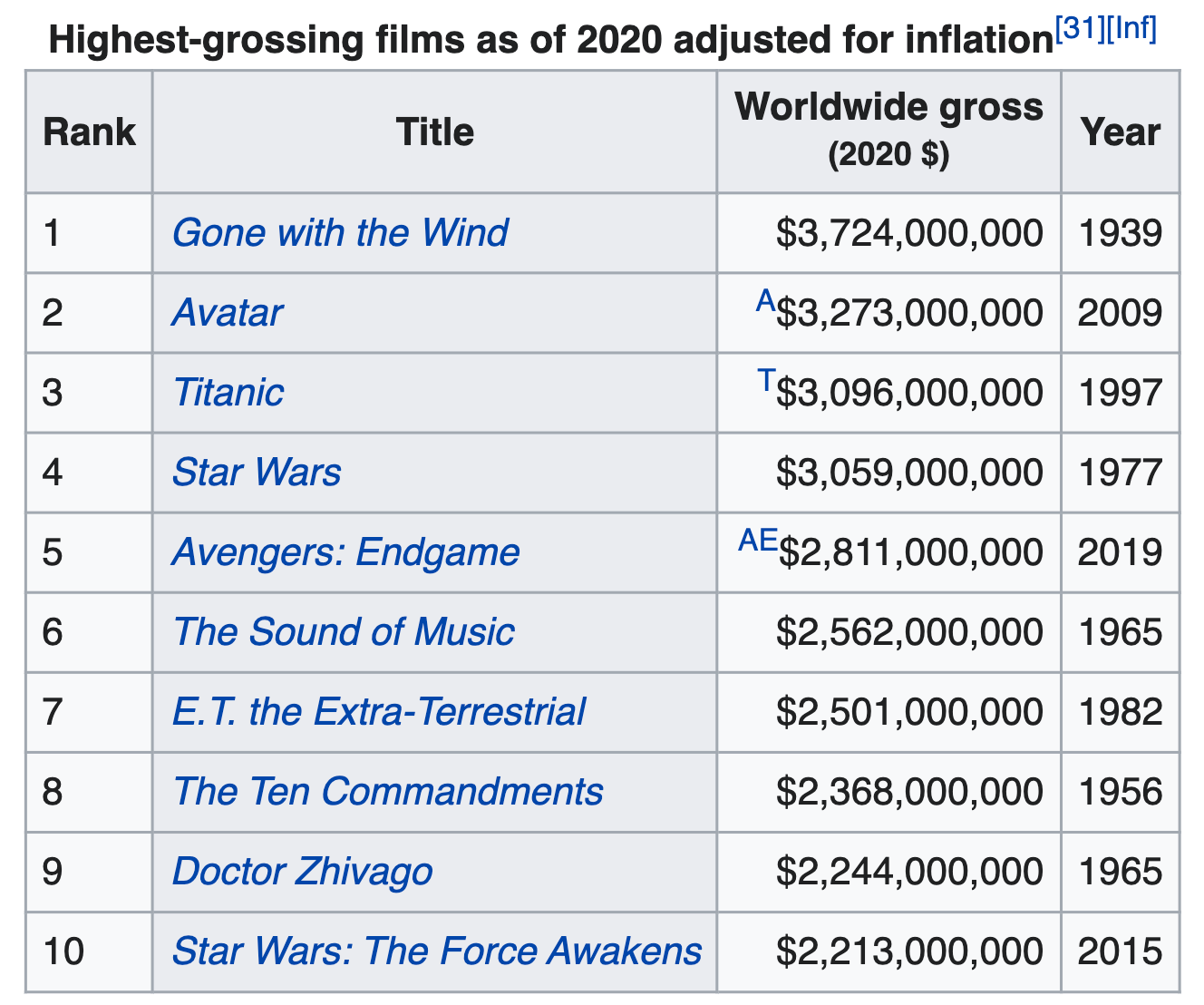Image resolution: width=1204 pixels, height=1005 pixels.
Task: Click the Year column header
Action: click(1120, 132)
